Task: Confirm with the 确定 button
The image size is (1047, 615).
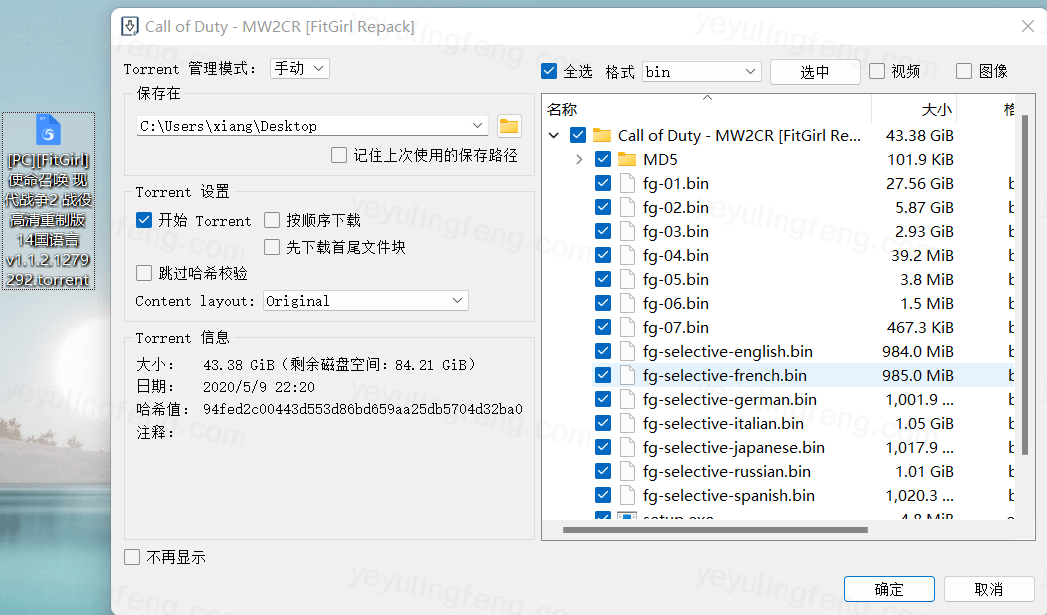Action: [x=889, y=589]
